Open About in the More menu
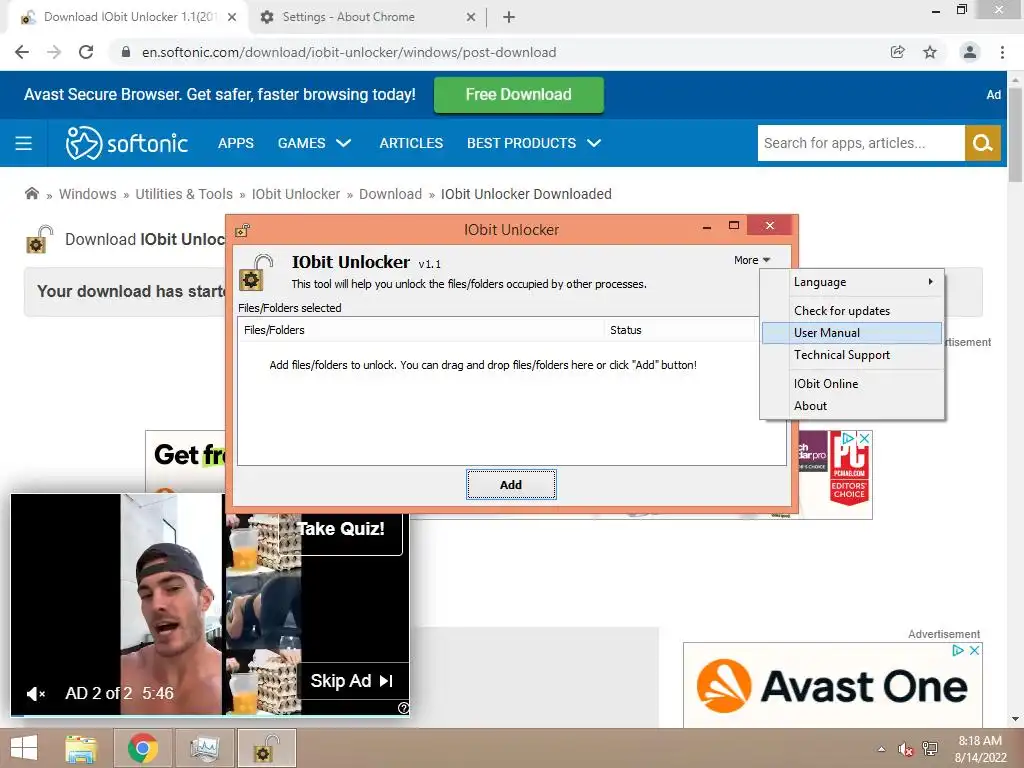The height and width of the screenshot is (768, 1024). [852, 406]
